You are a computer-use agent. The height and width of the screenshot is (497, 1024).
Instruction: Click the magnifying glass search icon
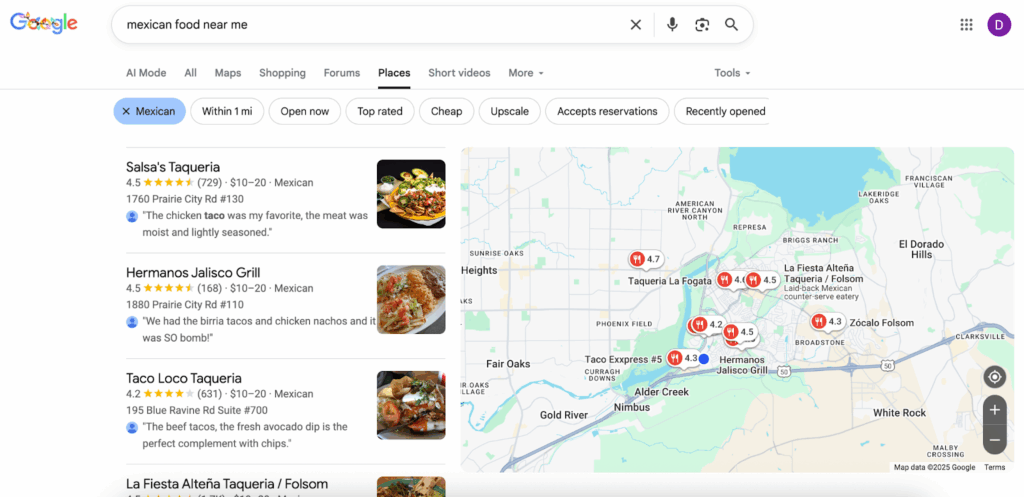(732, 25)
